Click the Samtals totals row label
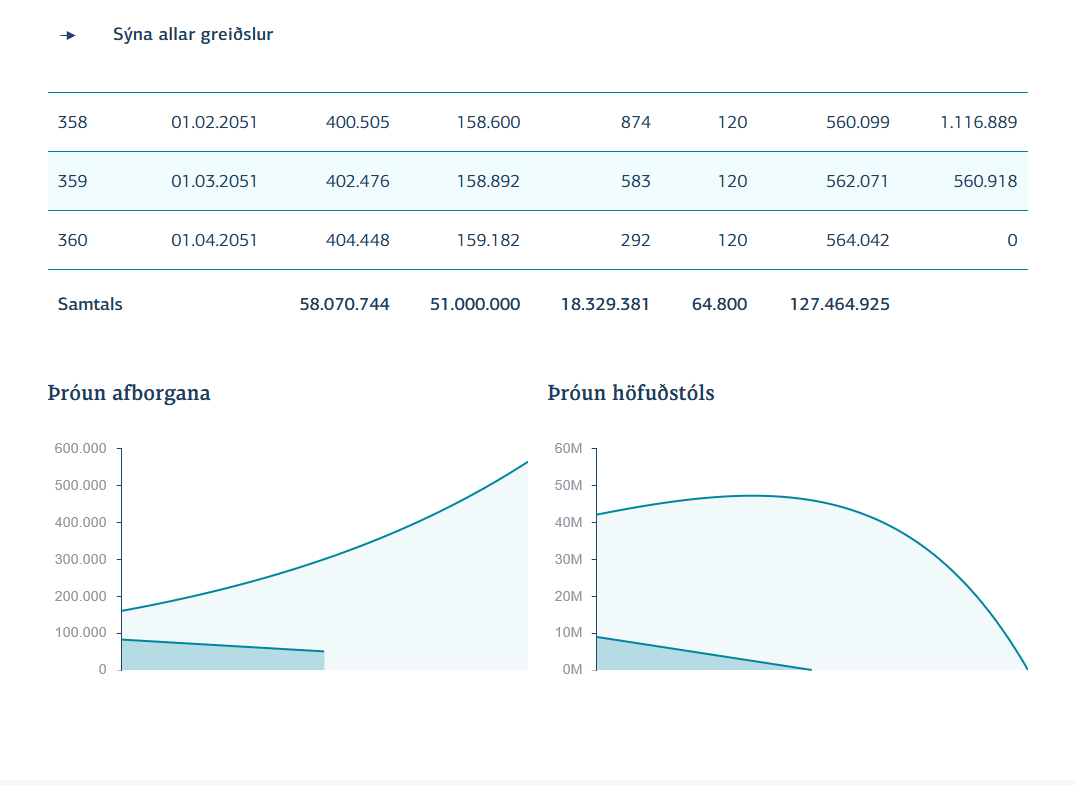 pos(90,304)
